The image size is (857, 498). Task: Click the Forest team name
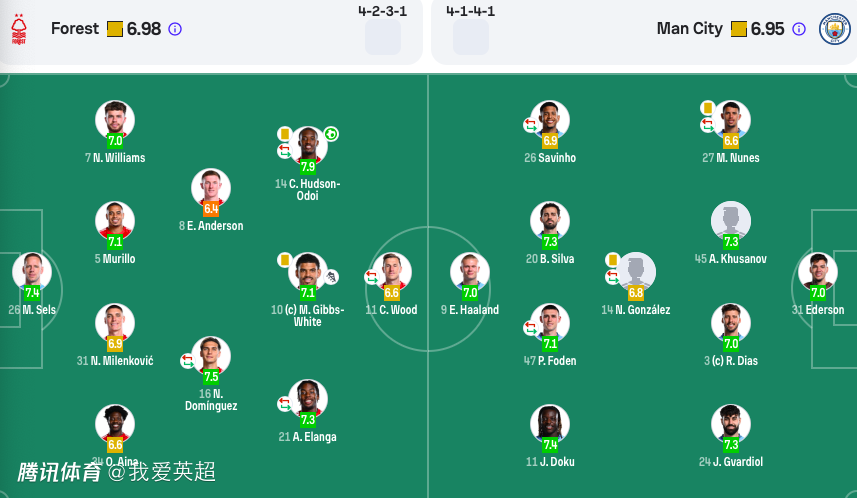75,29
